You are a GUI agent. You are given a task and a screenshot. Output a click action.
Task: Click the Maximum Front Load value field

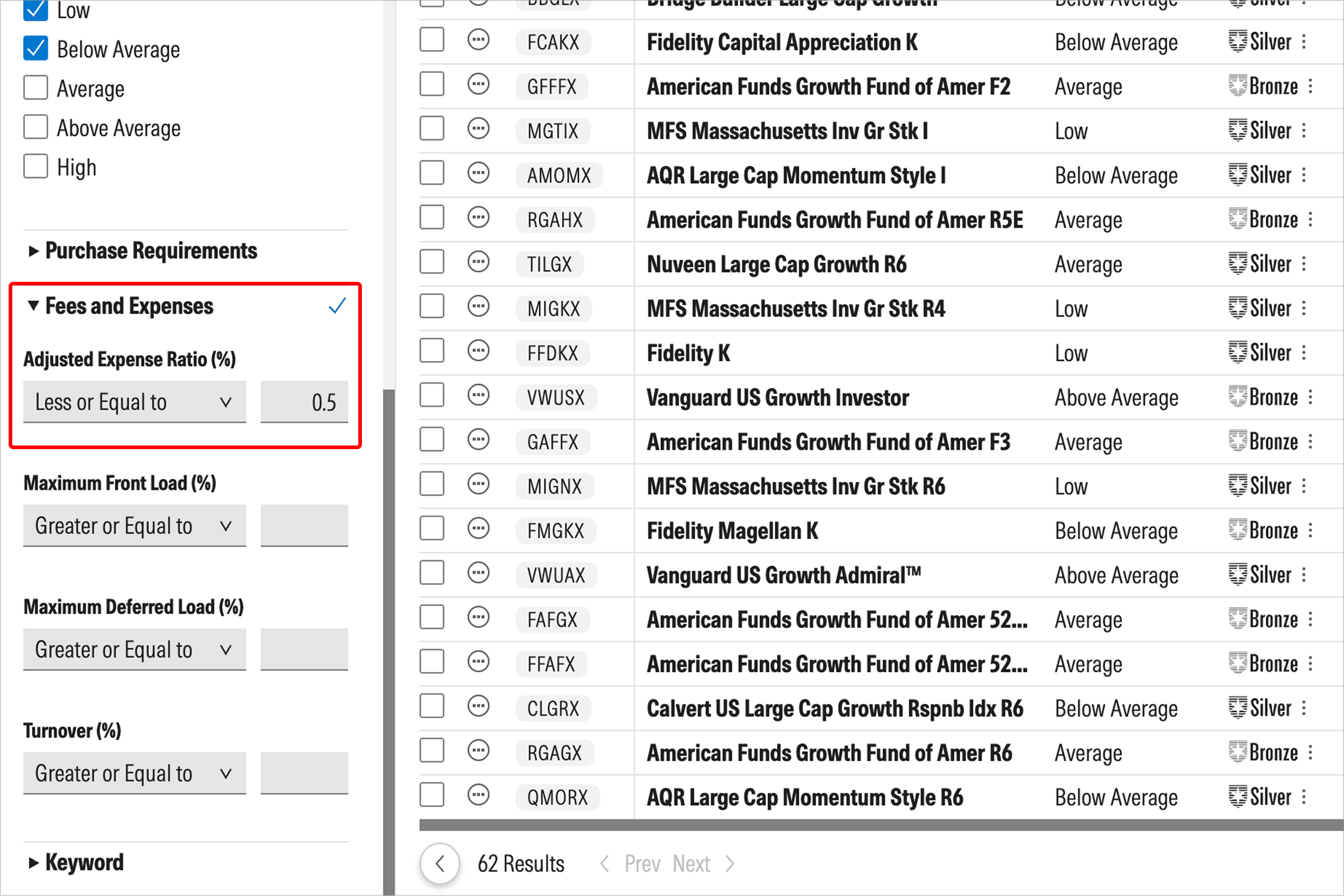304,526
